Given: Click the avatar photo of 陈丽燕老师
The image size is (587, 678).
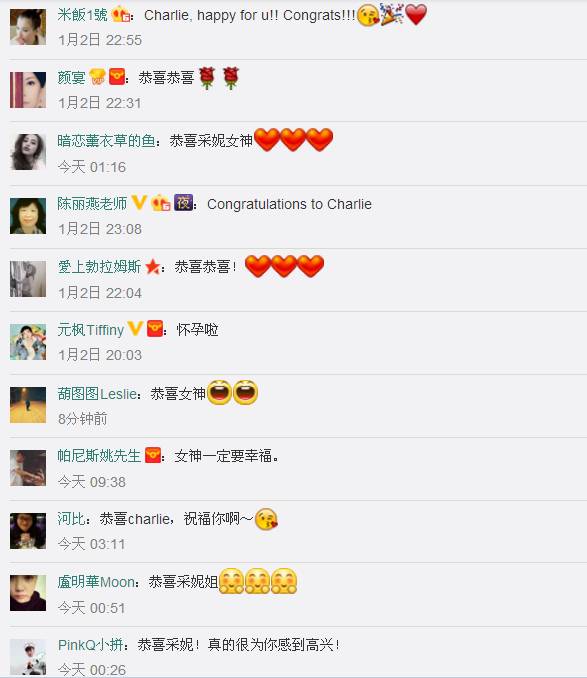Looking at the screenshot, I should click(28, 216).
